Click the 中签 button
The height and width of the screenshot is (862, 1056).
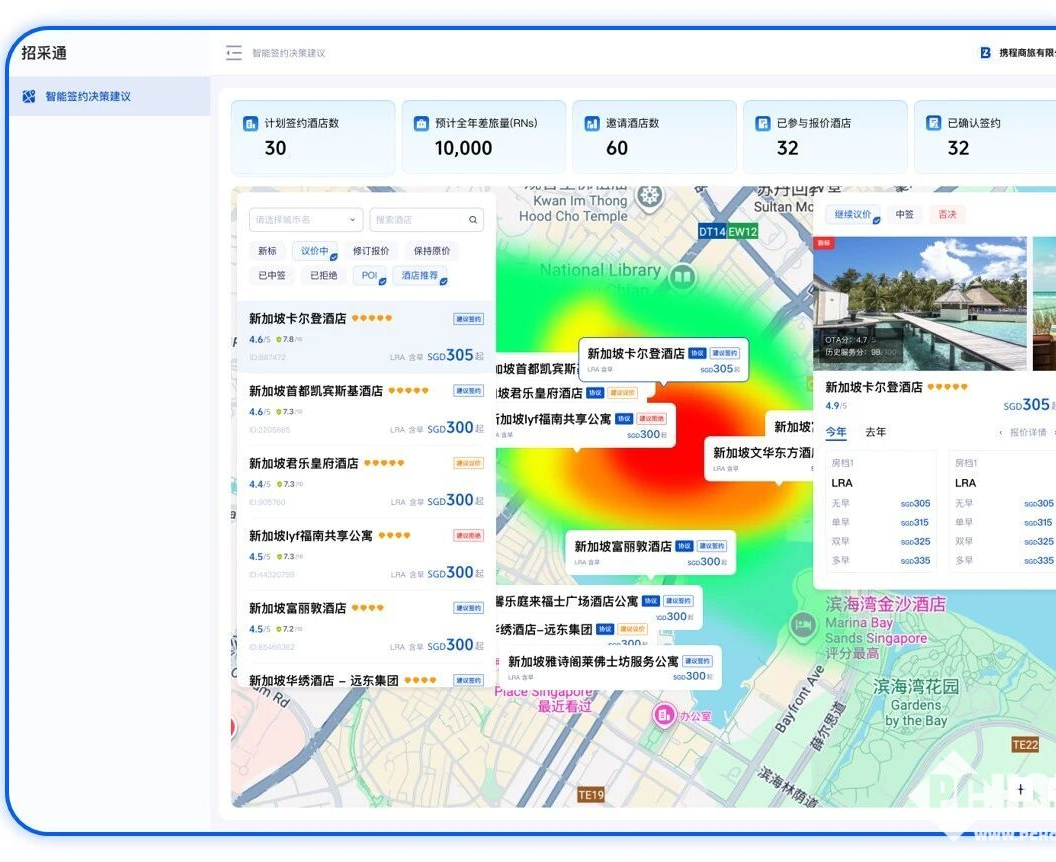pyautogui.click(x=905, y=213)
